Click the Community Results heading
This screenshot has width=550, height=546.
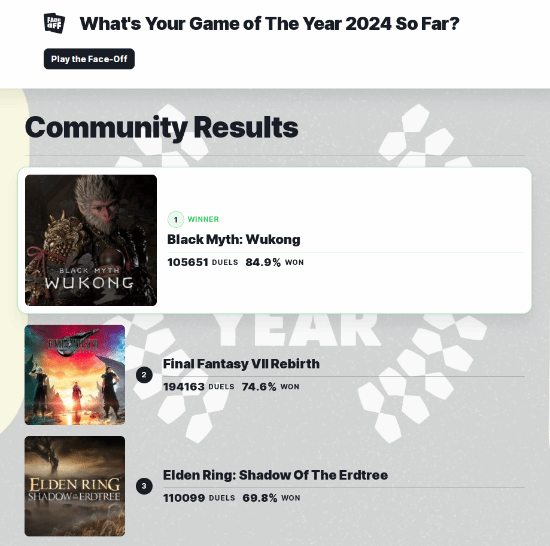point(162,128)
